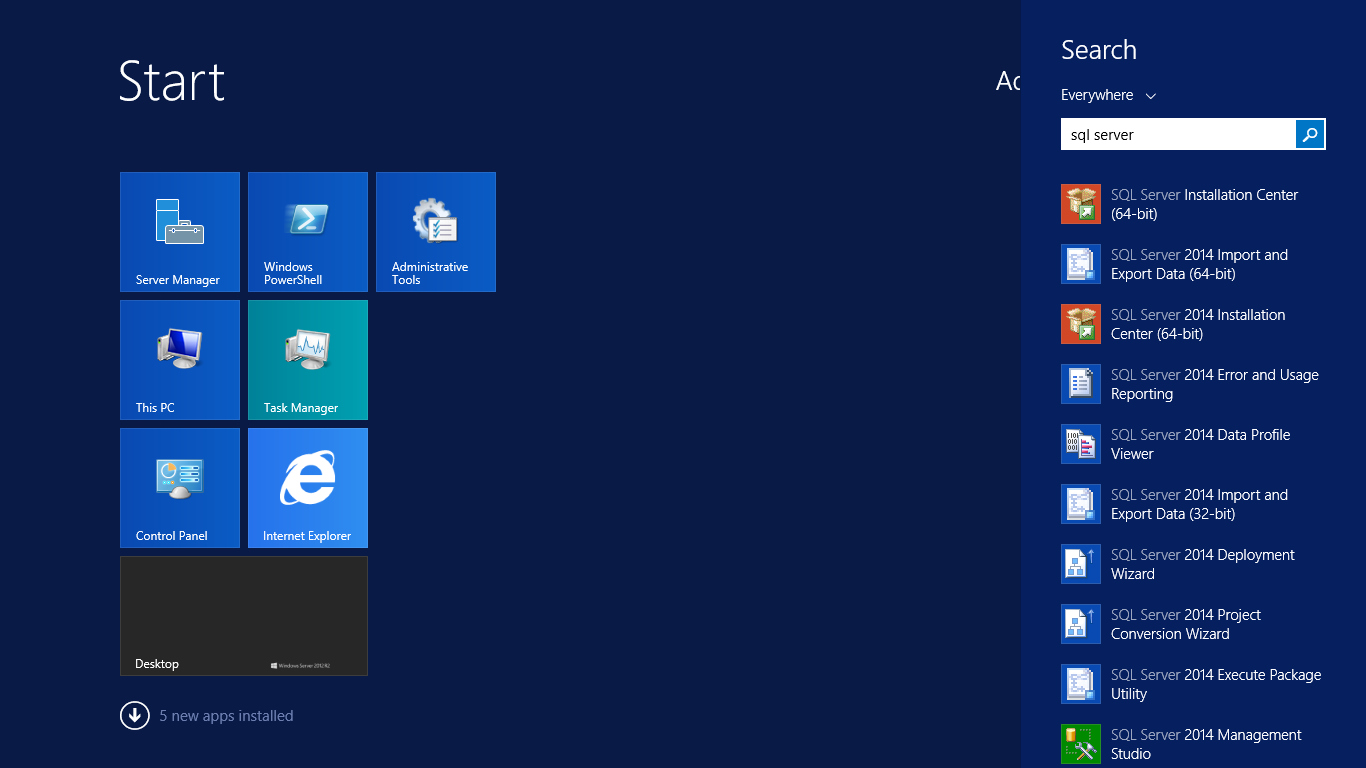Click the '5 new apps installed' text
This screenshot has height=768, width=1366.
pos(227,716)
